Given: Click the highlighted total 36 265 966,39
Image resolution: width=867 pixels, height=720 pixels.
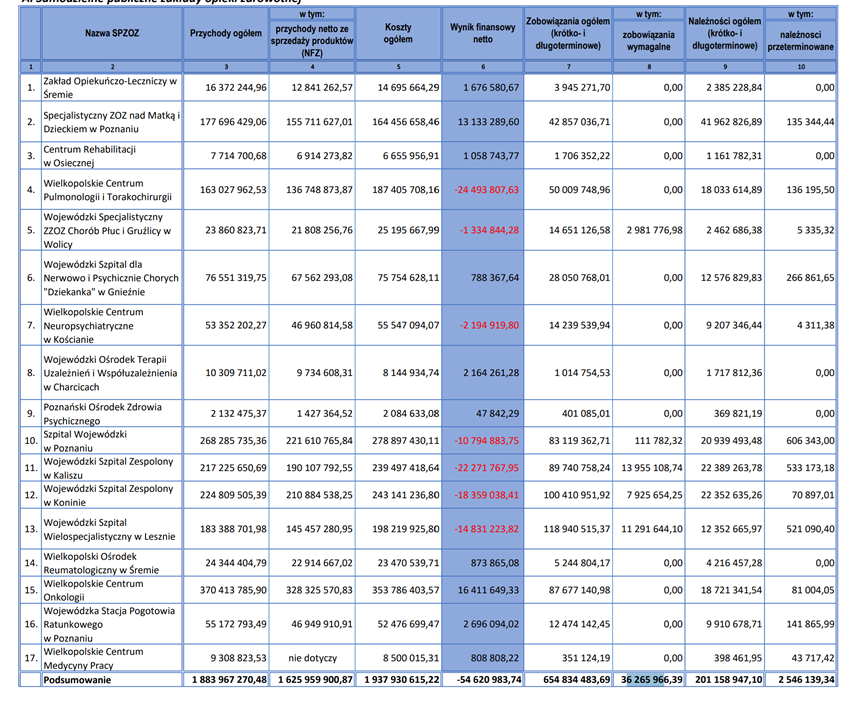Looking at the screenshot, I should [x=651, y=680].
